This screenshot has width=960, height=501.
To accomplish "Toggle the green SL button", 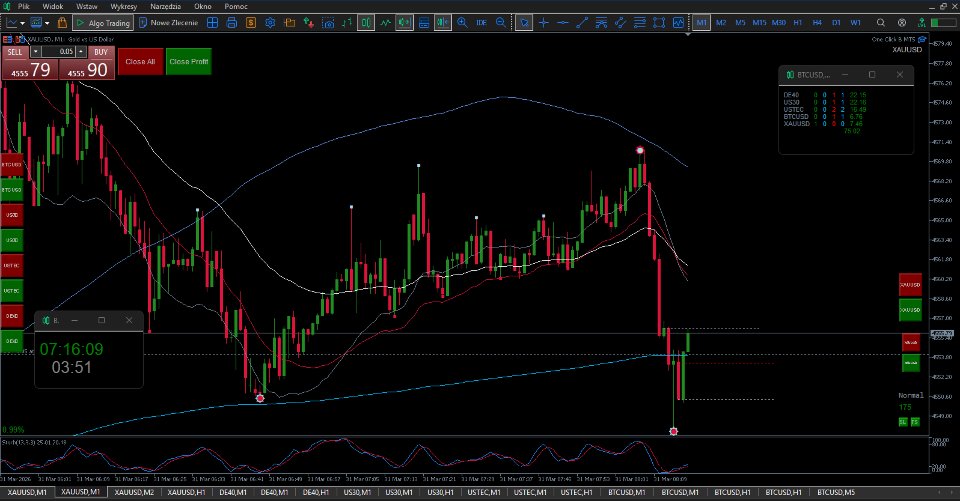I will [902, 422].
